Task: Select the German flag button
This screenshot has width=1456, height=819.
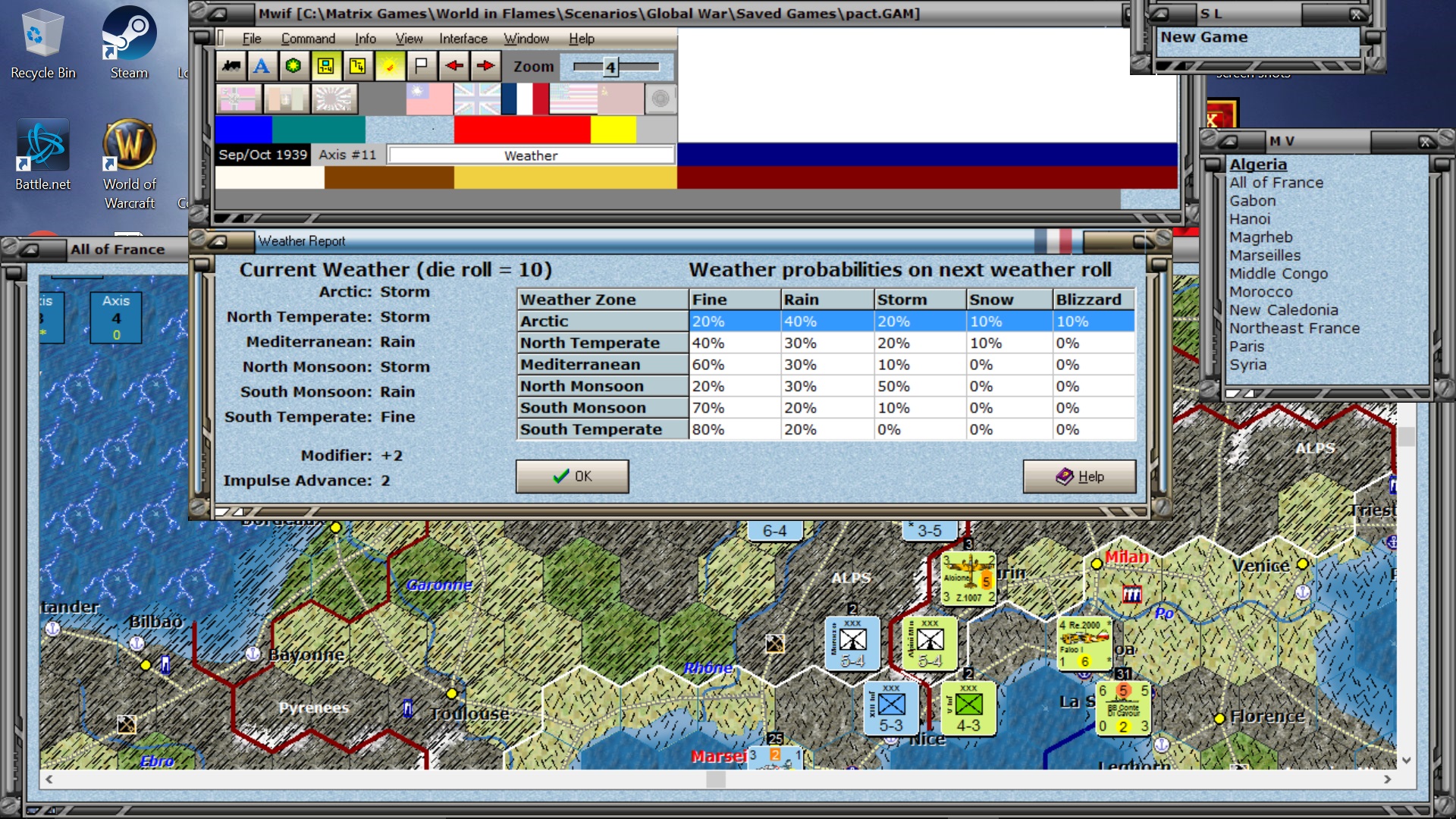Action: [x=239, y=99]
